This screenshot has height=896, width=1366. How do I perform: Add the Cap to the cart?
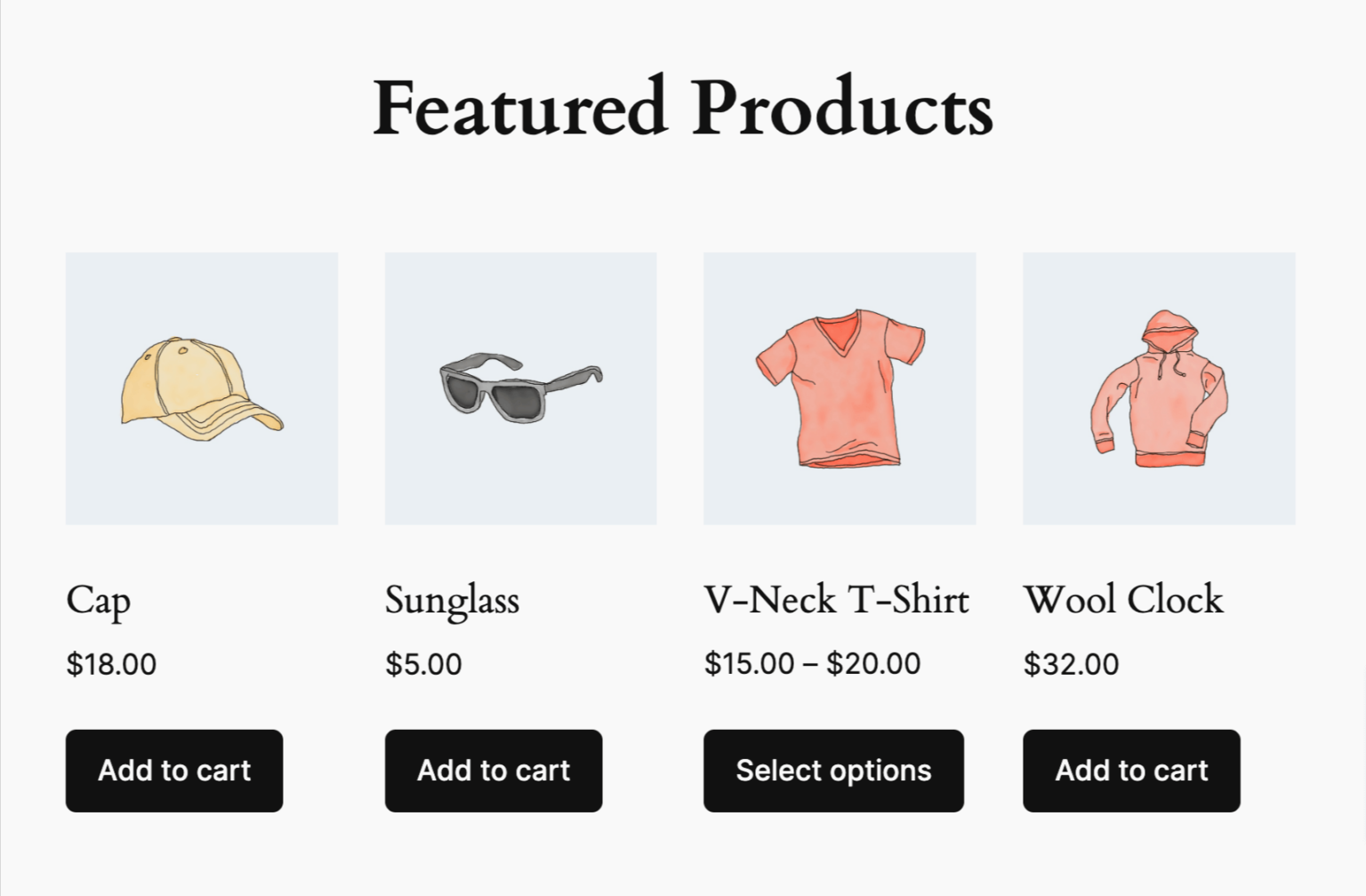(174, 771)
